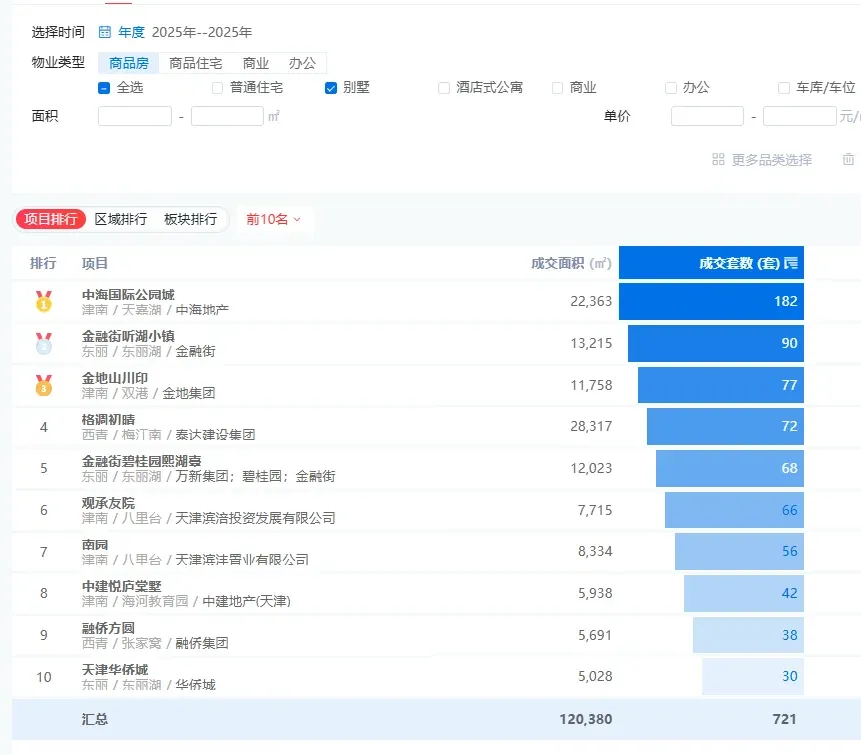
Task: Switch to the 板块排行 tab
Action: click(190, 219)
